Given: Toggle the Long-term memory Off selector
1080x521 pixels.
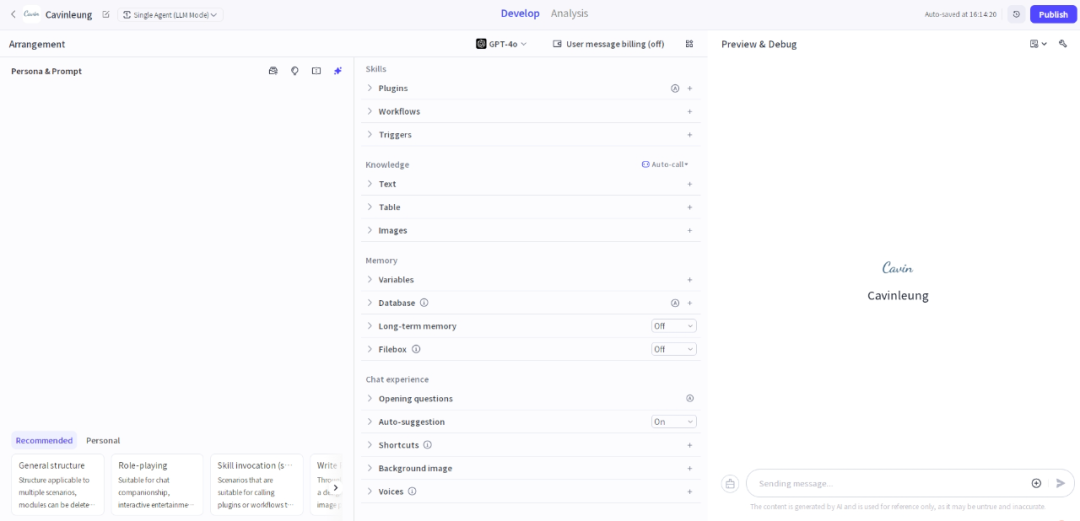Looking at the screenshot, I should pos(674,326).
